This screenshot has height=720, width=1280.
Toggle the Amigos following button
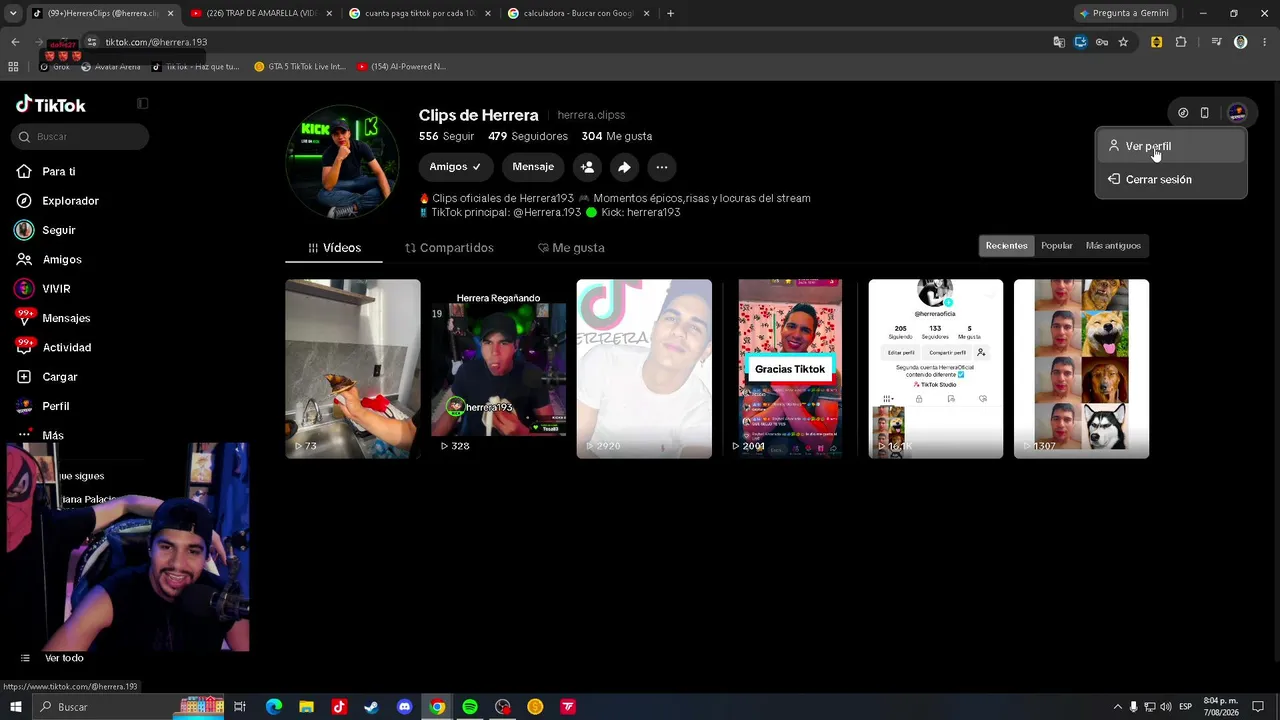pos(455,167)
